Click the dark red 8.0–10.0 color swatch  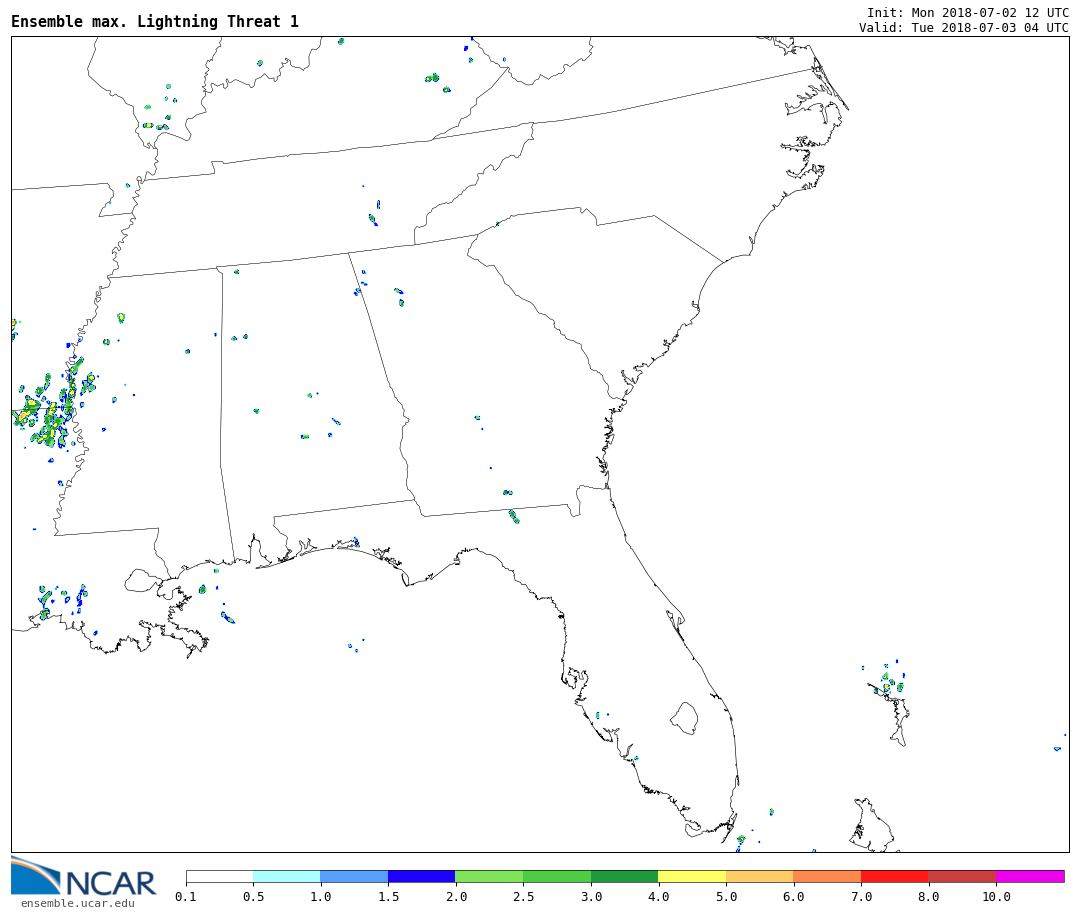(x=962, y=876)
